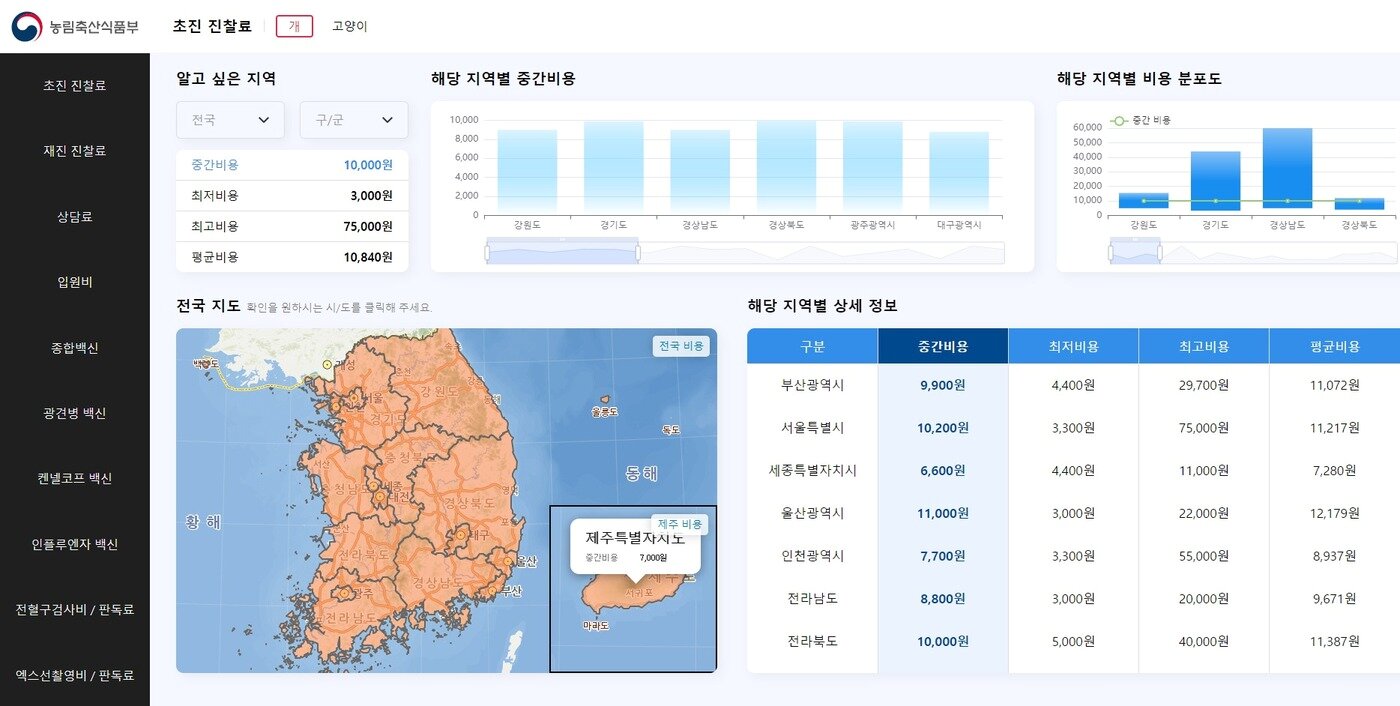Switch to the 고양이 (cat) tab
The height and width of the screenshot is (706, 1400).
point(351,26)
